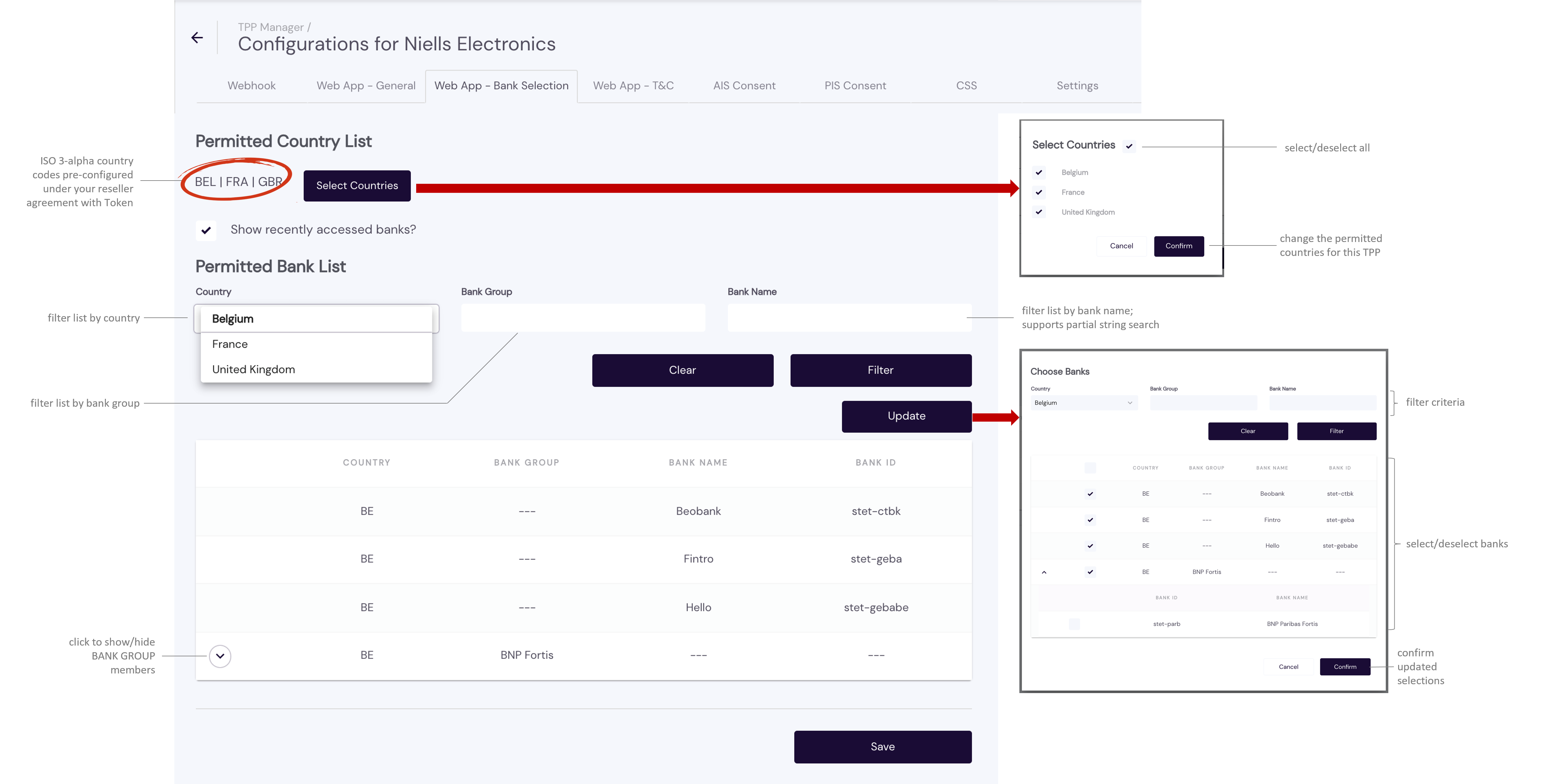Click the main Bank Name input field
The width and height of the screenshot is (1556, 784).
click(849, 318)
